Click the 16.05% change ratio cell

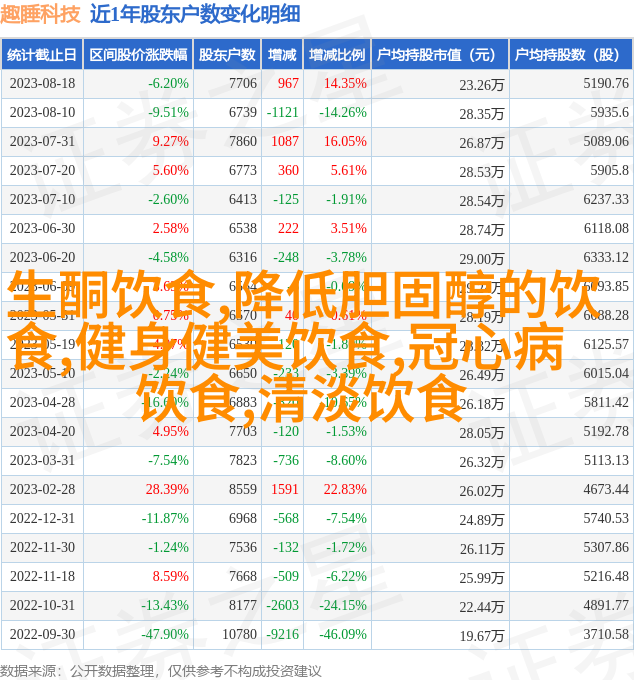click(345, 142)
